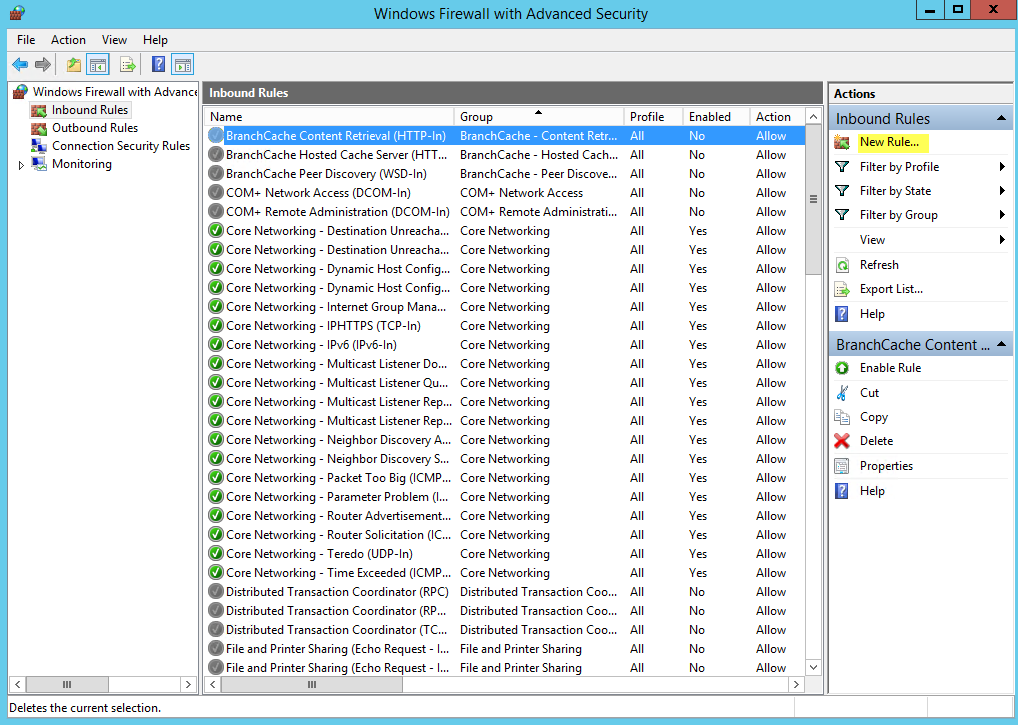This screenshot has width=1018, height=725.
Task: Select Core Networking - IPHTTPS (TCP-In) rule
Action: click(506, 326)
